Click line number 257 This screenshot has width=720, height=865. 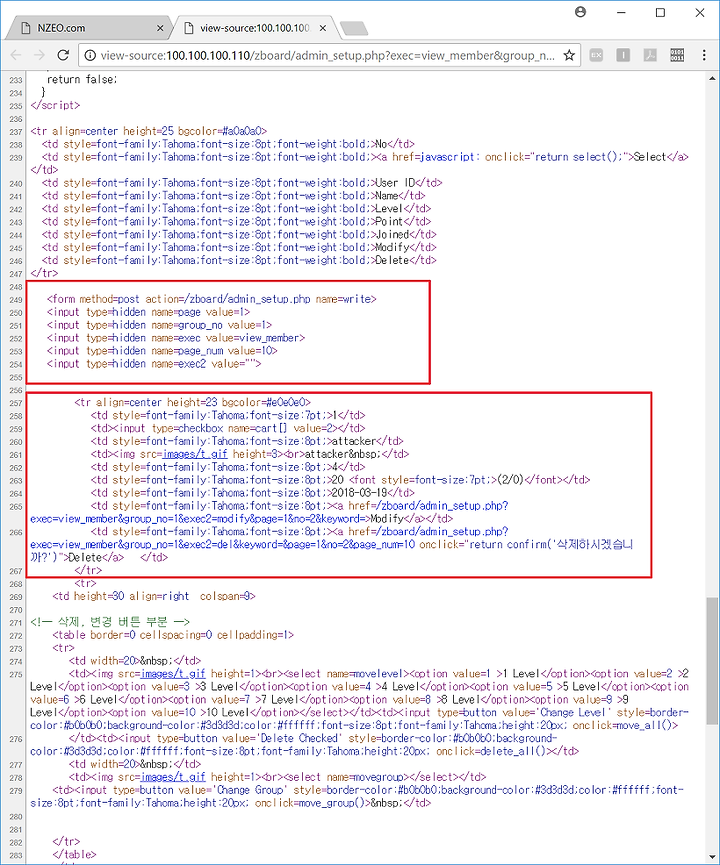16,403
